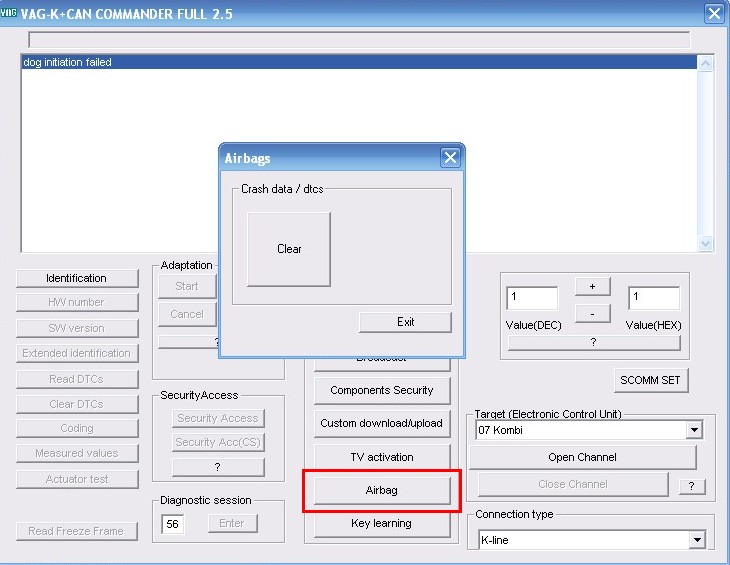This screenshot has height=565, width=730.
Task: Click the Value(HEX) input field
Action: click(654, 298)
